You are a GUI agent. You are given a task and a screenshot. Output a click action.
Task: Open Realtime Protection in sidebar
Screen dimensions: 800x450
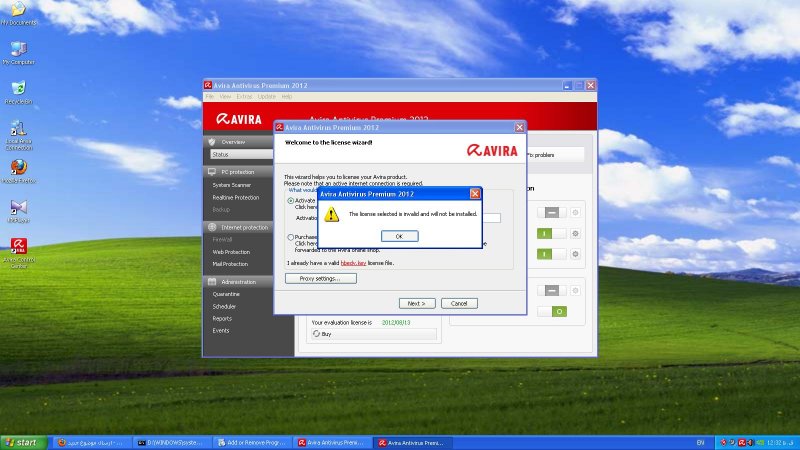pos(236,197)
